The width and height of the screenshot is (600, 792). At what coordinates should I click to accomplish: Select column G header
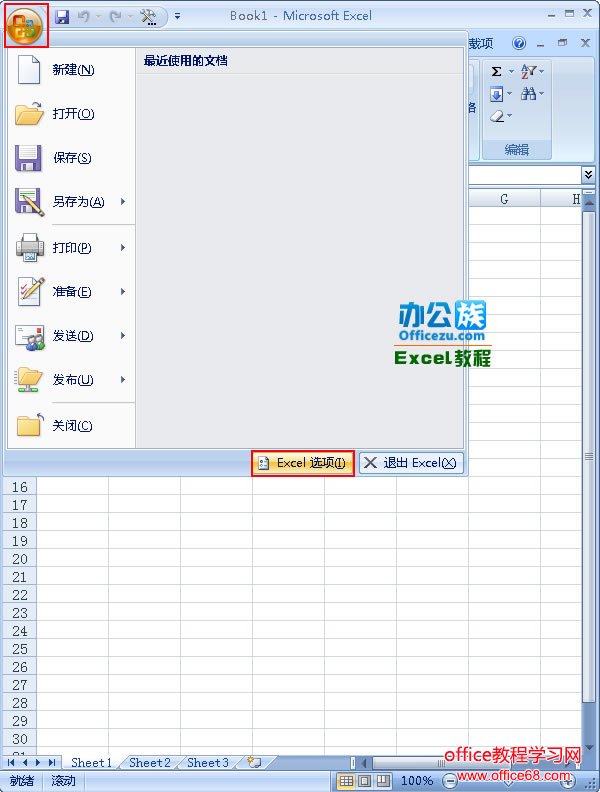(504, 199)
